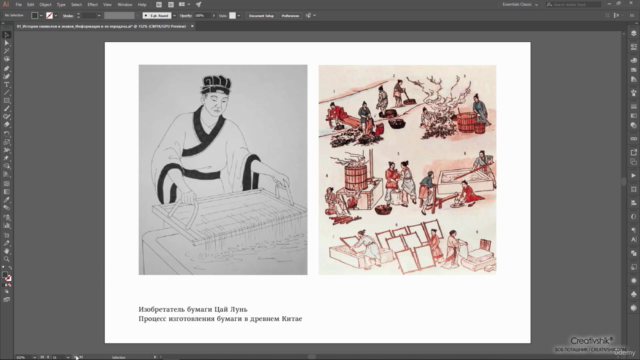Open the stroke color dropdown arrow

click(x=56, y=16)
